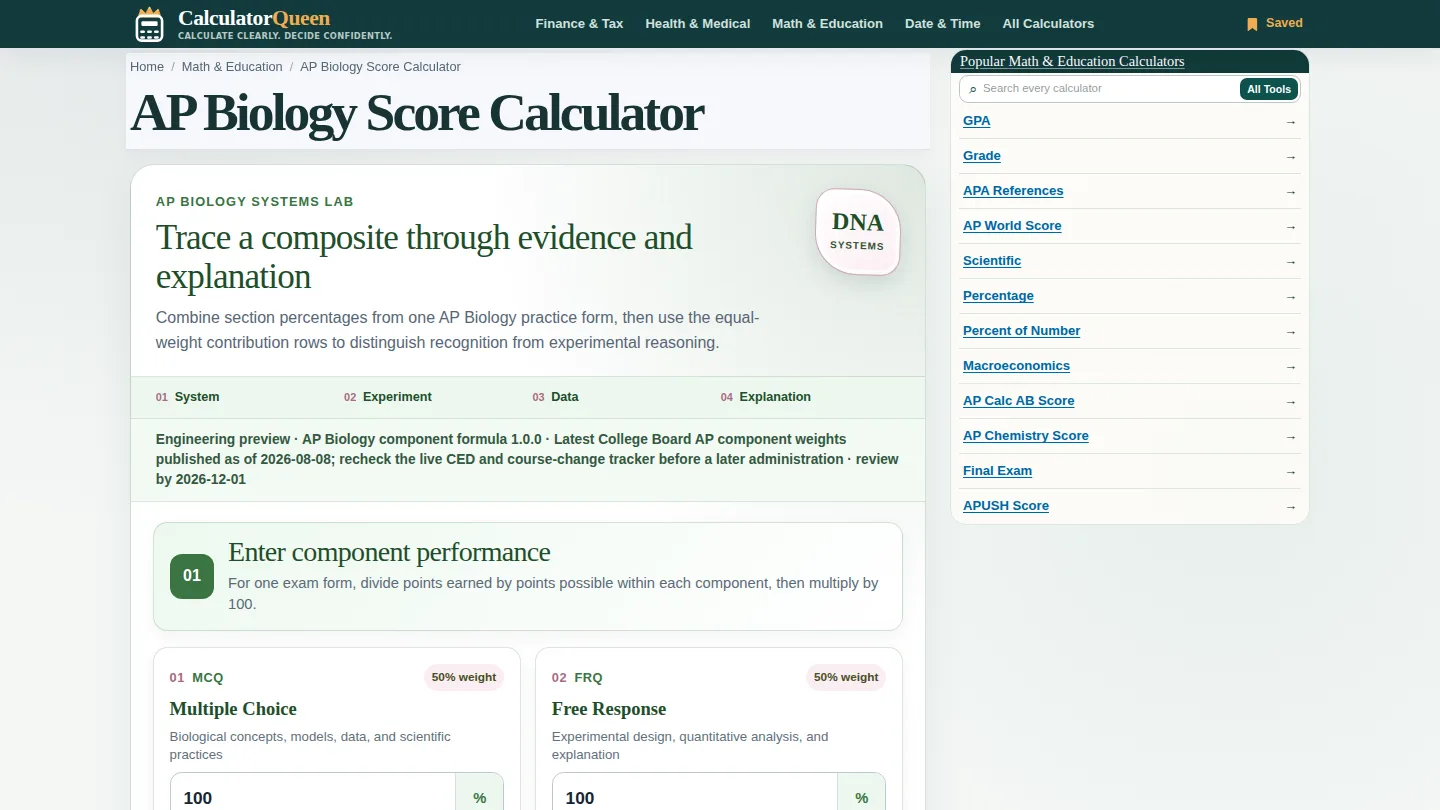Viewport: 1440px width, 810px height.
Task: Open the All Calculators nav item
Action: pos(1048,24)
